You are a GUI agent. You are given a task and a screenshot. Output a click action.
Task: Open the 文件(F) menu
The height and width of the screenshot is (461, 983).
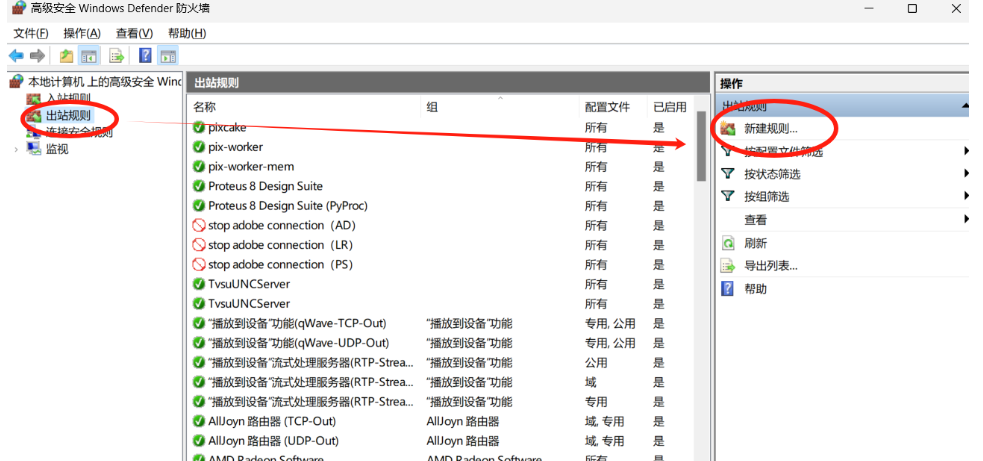click(x=31, y=33)
